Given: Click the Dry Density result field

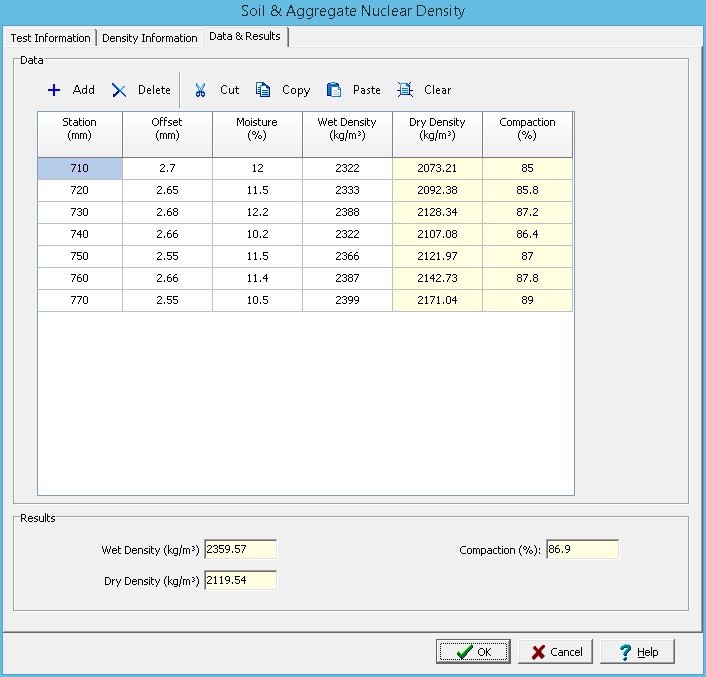Looking at the screenshot, I should 240,580.
